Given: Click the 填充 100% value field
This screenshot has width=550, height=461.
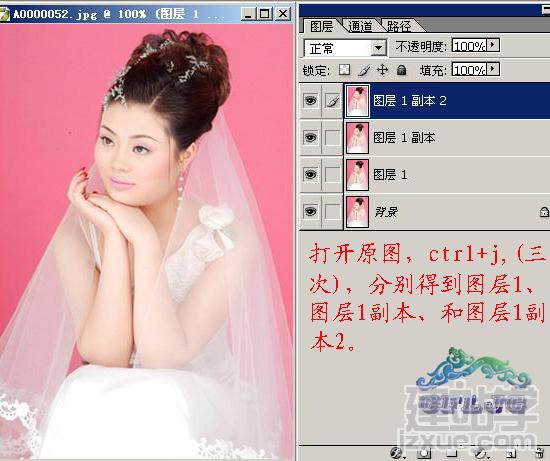Looking at the screenshot, I should [x=469, y=69].
